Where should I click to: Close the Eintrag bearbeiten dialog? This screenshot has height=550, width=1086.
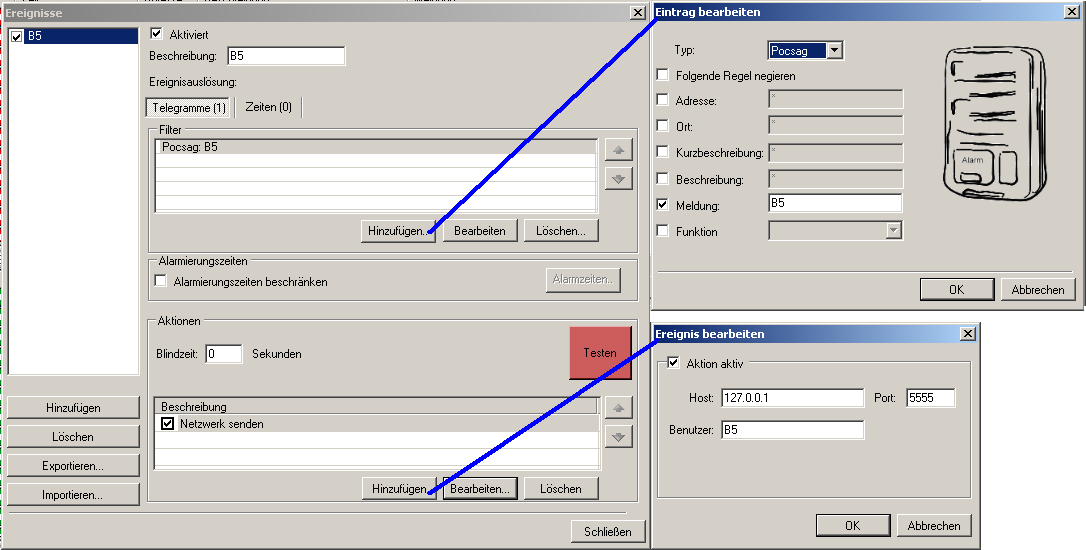pos(1072,12)
